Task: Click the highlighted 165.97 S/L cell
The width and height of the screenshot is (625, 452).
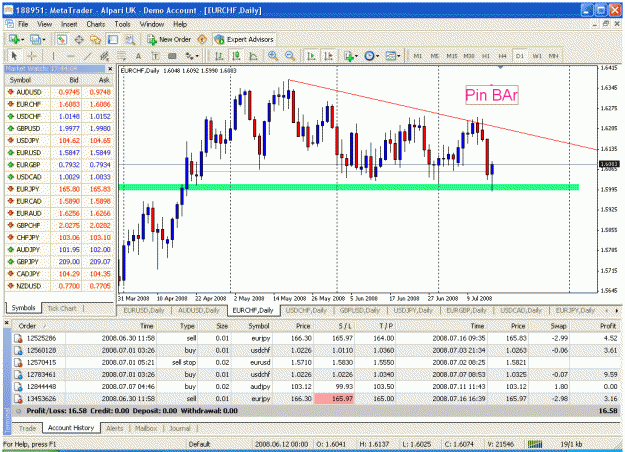Action: (334, 399)
